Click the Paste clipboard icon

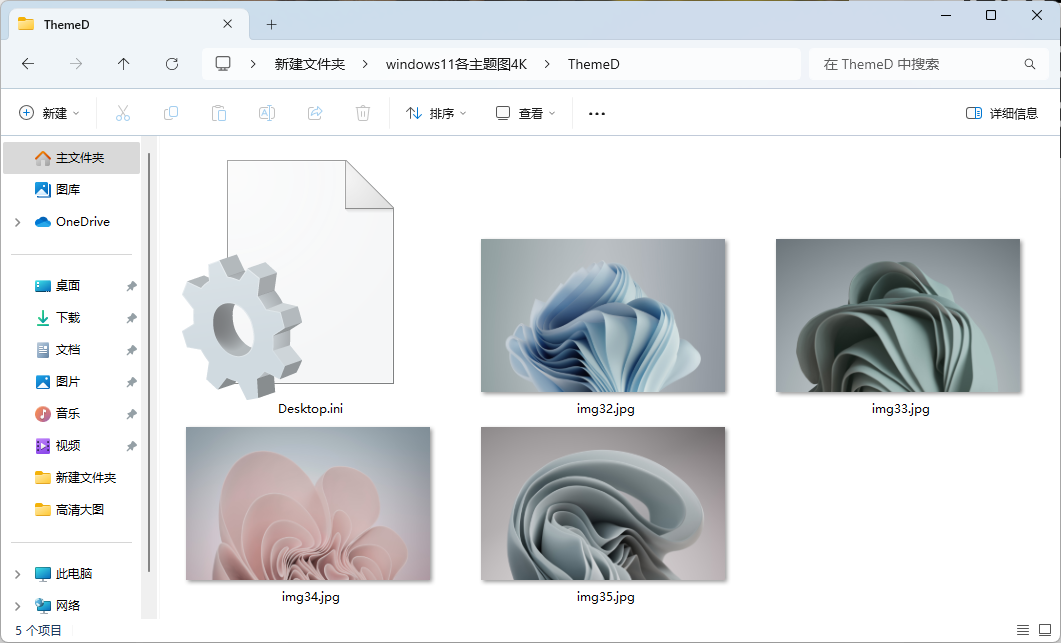click(x=219, y=113)
